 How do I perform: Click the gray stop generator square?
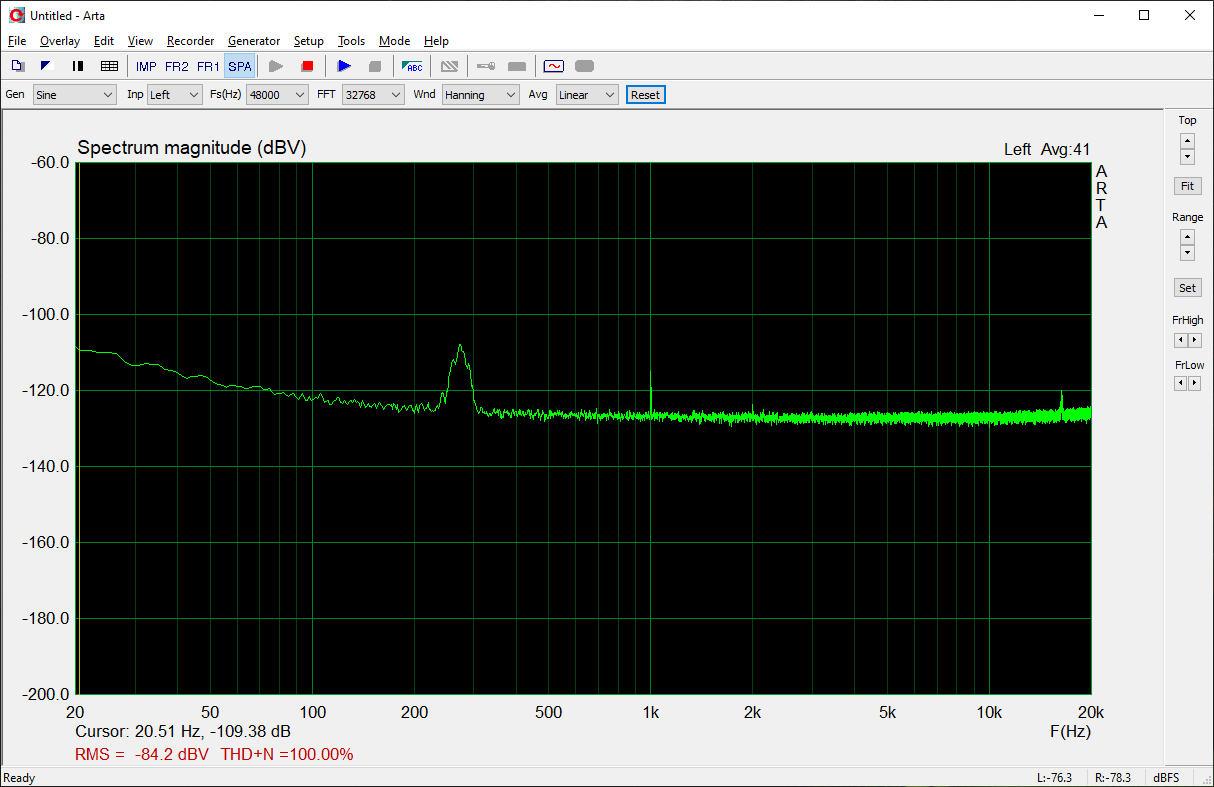(375, 66)
